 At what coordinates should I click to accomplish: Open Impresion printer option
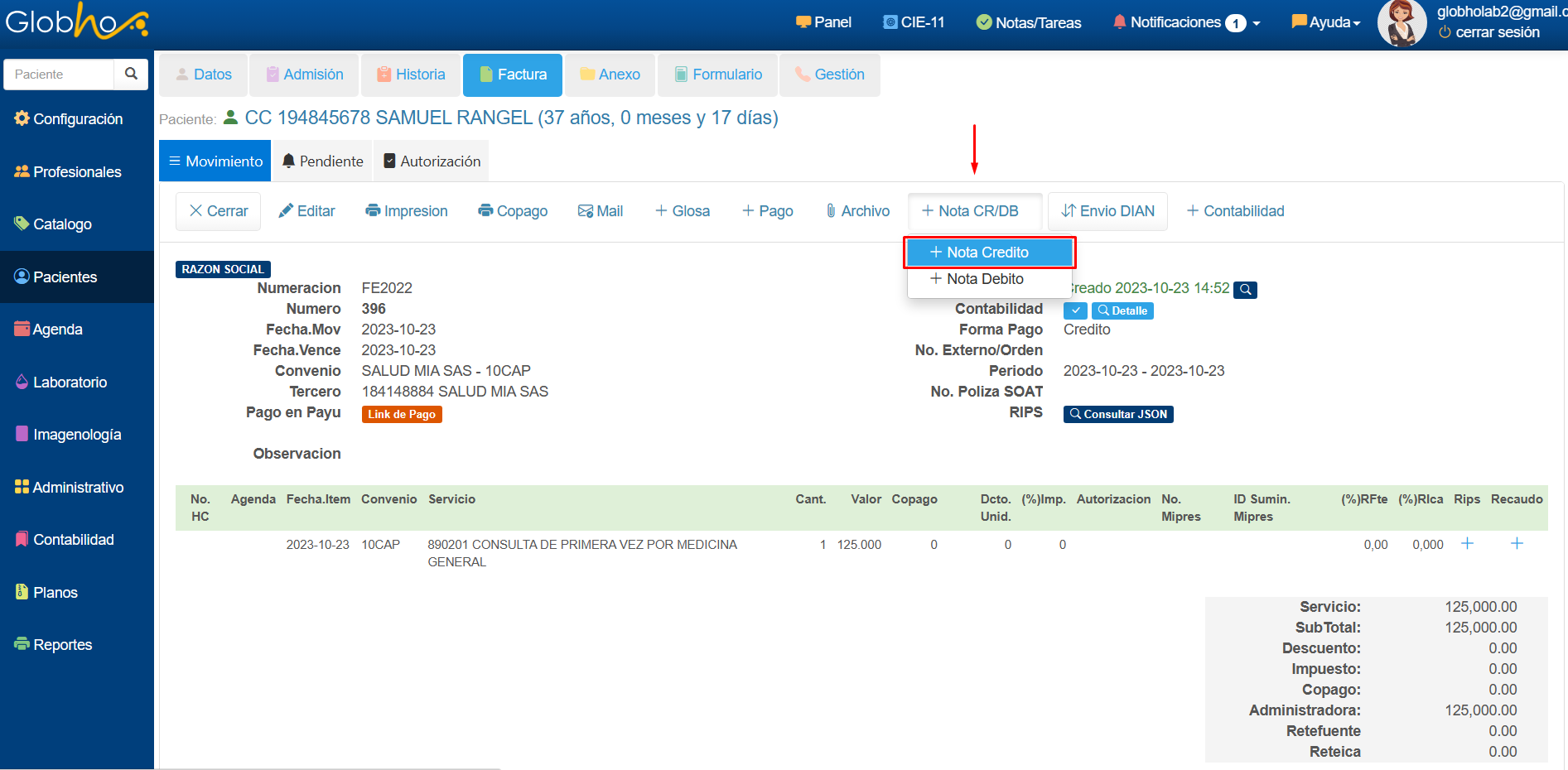[407, 211]
